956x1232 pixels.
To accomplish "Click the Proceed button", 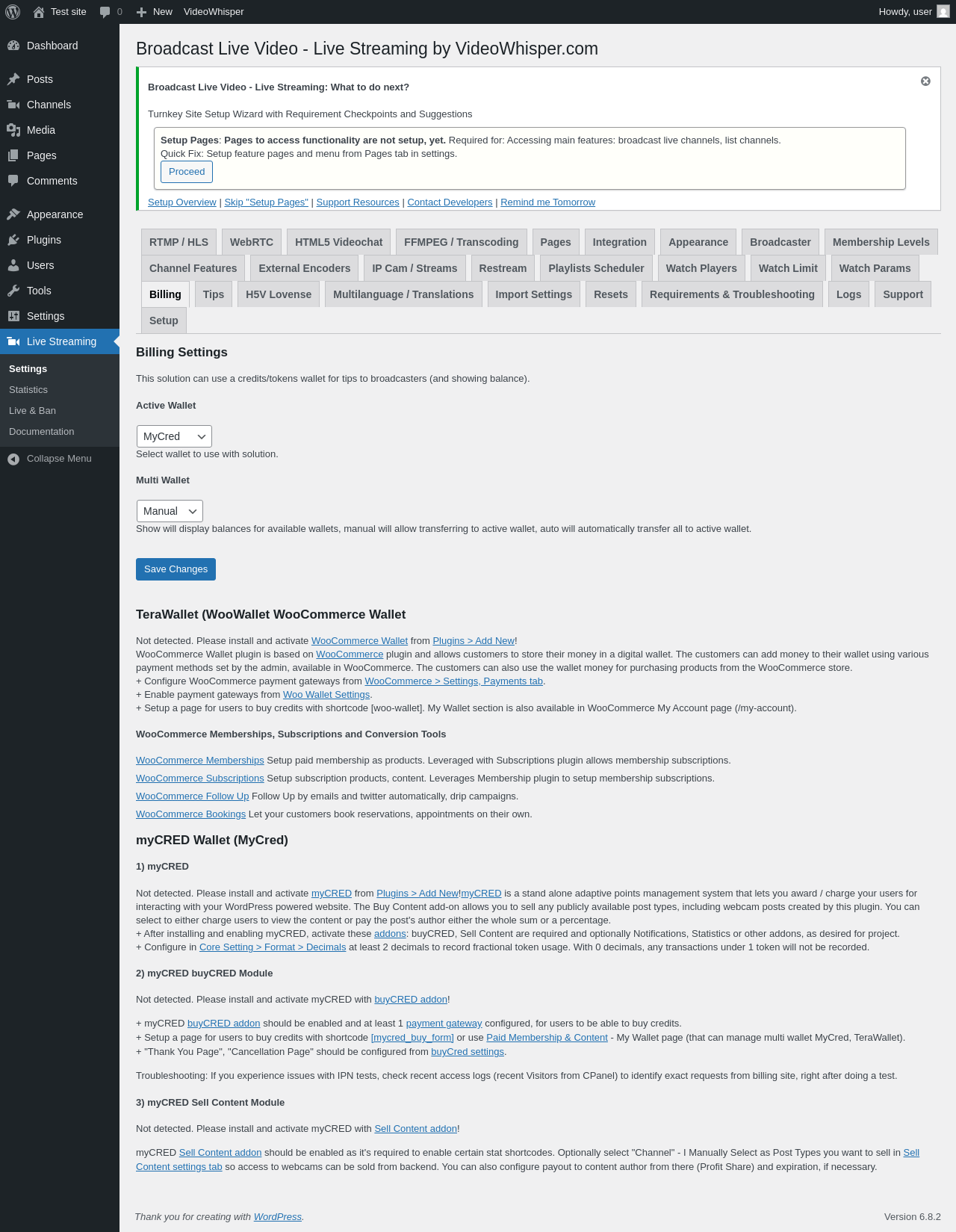I will tap(187, 172).
